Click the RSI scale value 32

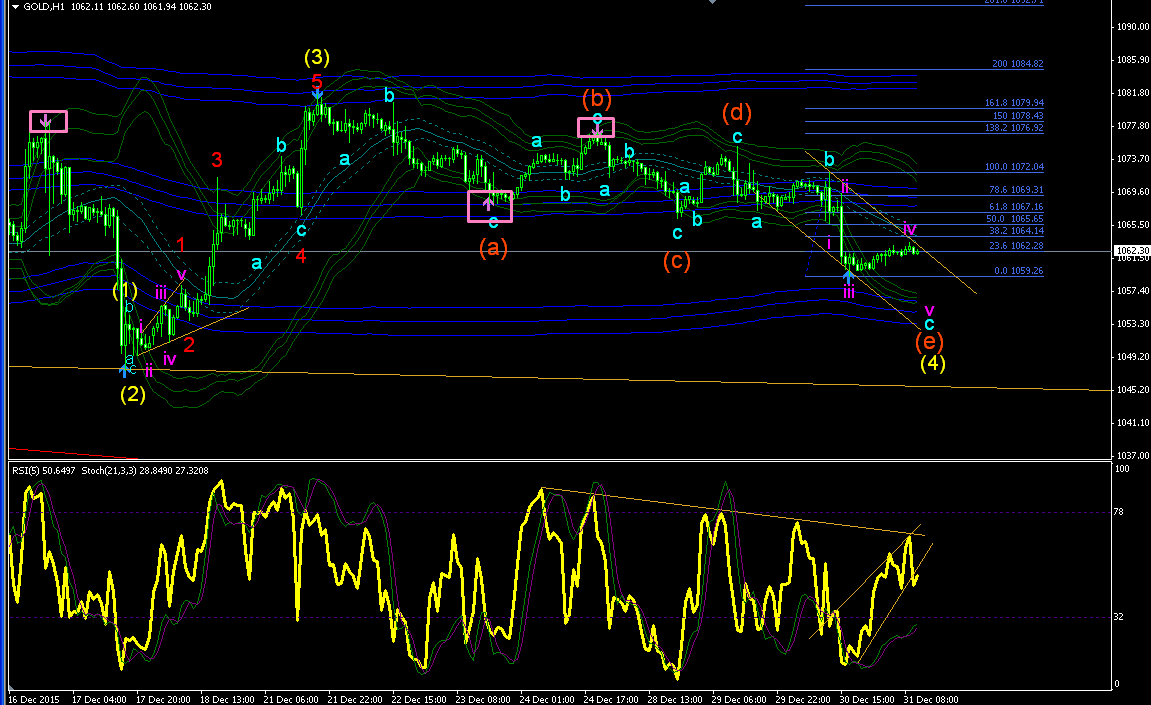tap(1119, 617)
